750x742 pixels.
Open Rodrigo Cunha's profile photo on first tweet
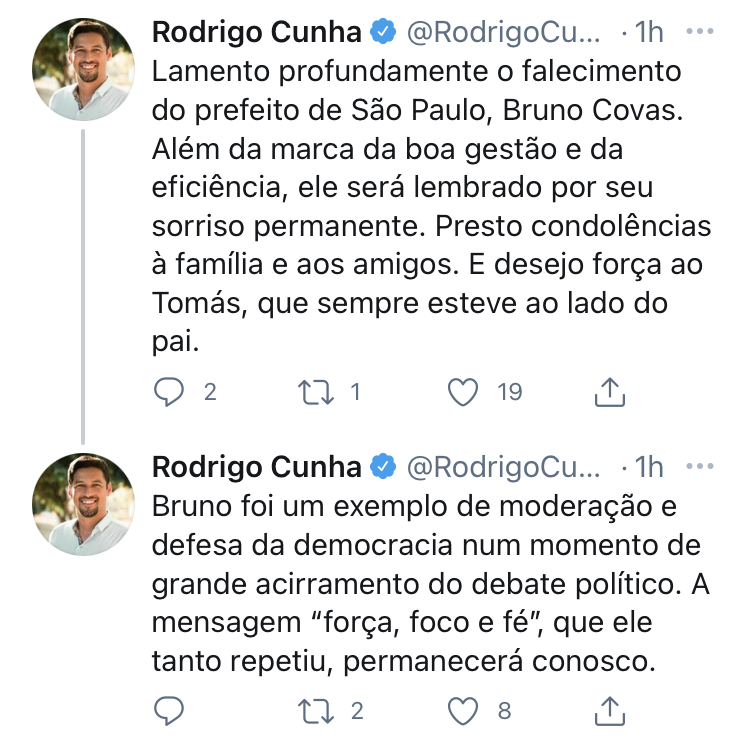83,69
